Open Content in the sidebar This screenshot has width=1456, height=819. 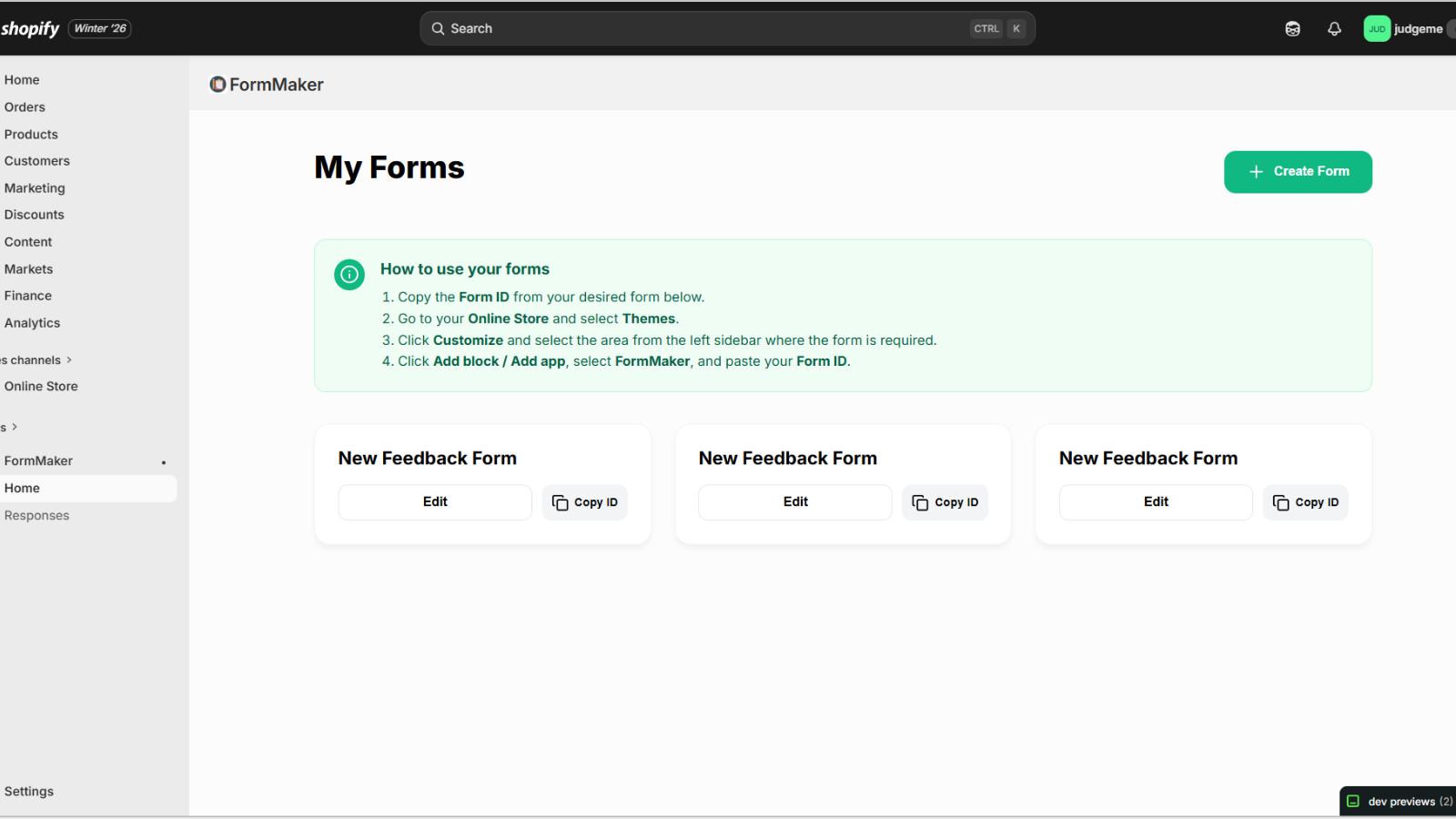[x=28, y=242]
